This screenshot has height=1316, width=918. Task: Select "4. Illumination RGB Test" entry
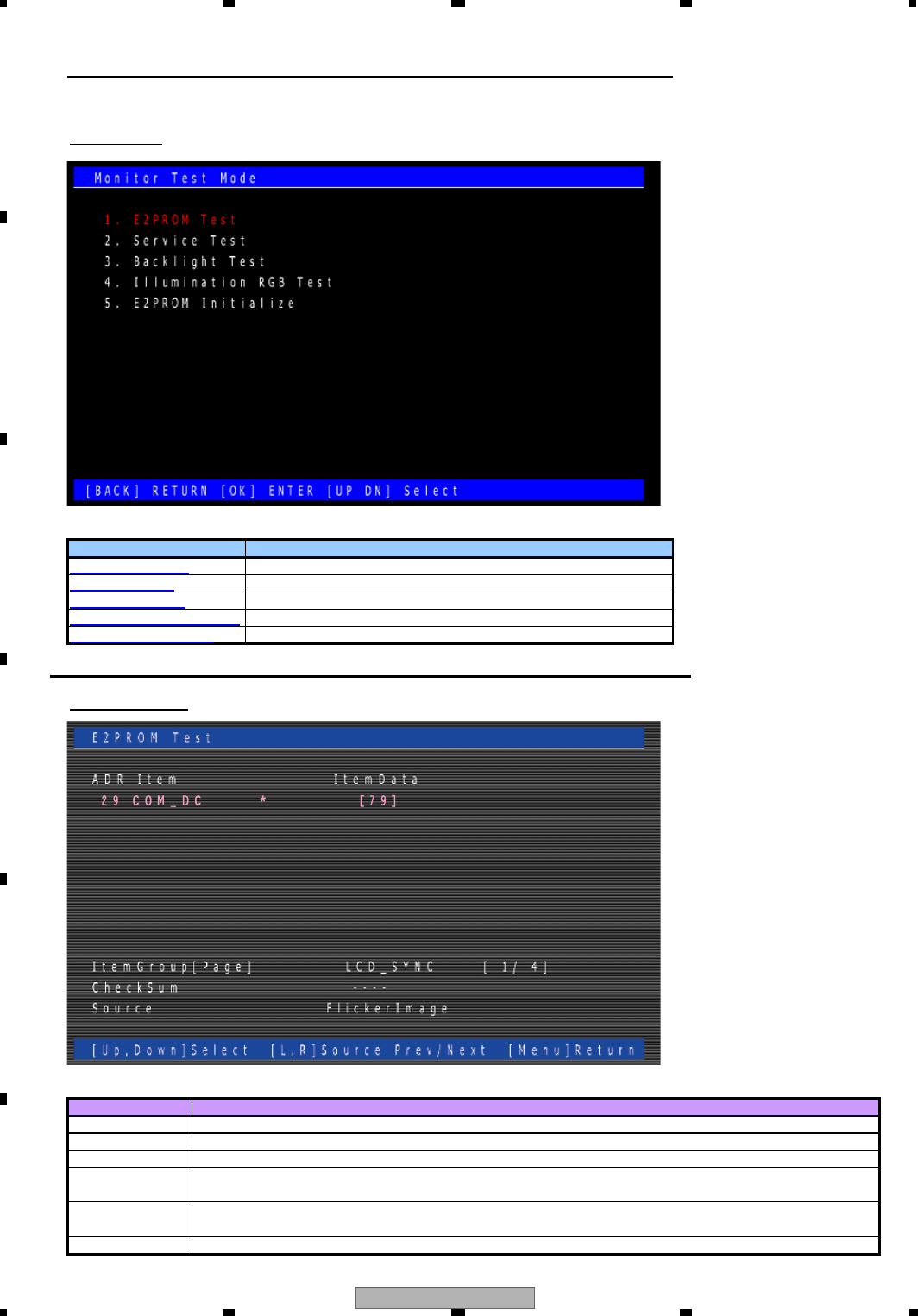[218, 282]
